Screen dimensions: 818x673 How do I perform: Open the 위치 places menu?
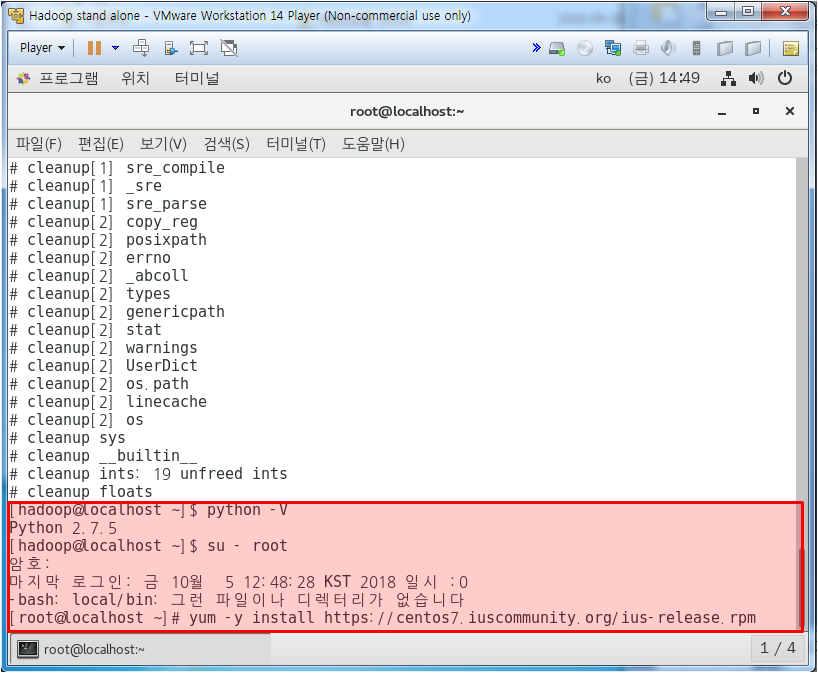(x=135, y=78)
